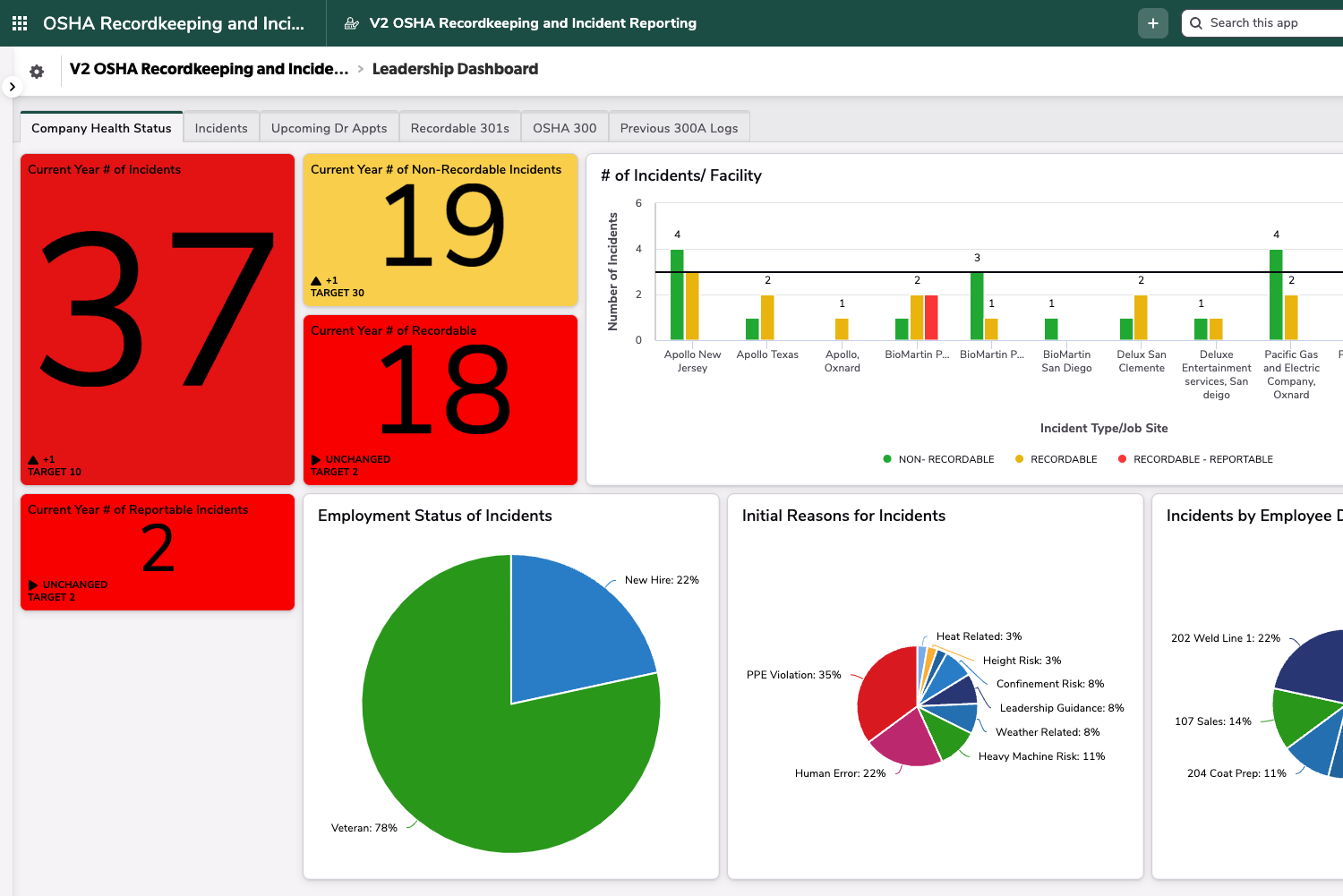
Task: Open the settings gear beside the breadcrumb
Action: [36, 71]
